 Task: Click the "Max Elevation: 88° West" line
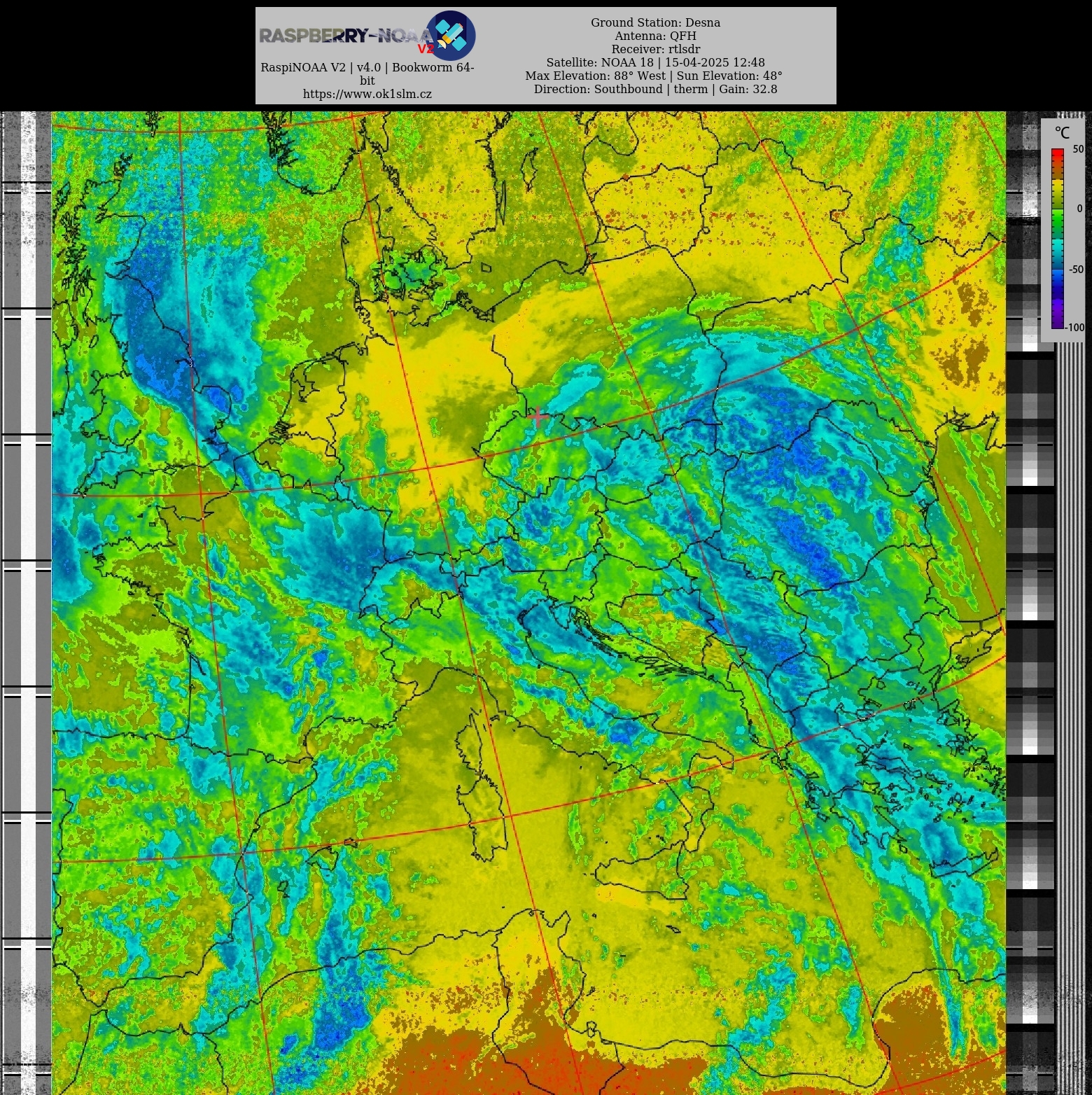coord(654,76)
